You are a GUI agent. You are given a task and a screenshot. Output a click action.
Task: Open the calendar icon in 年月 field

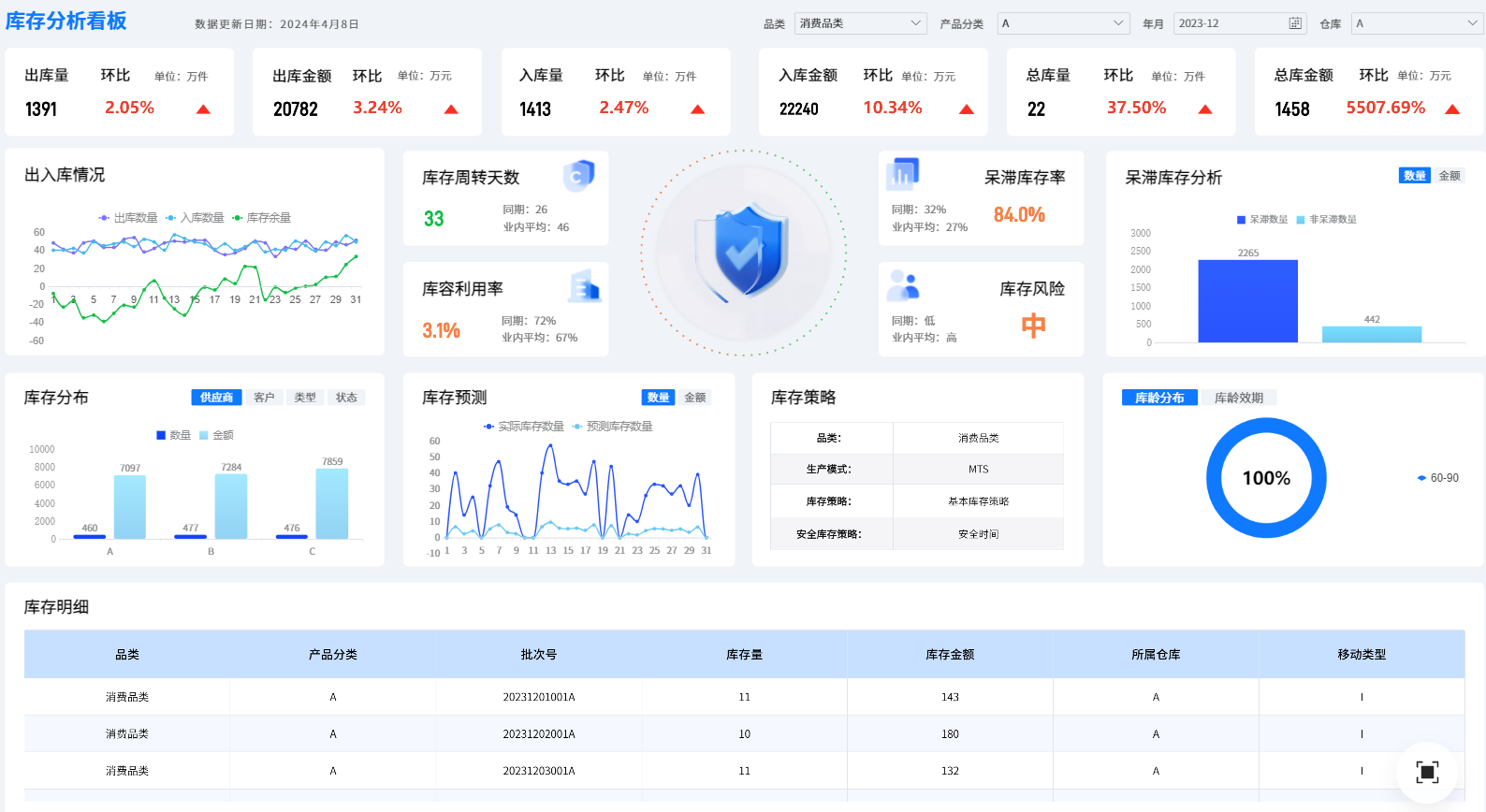(1295, 23)
